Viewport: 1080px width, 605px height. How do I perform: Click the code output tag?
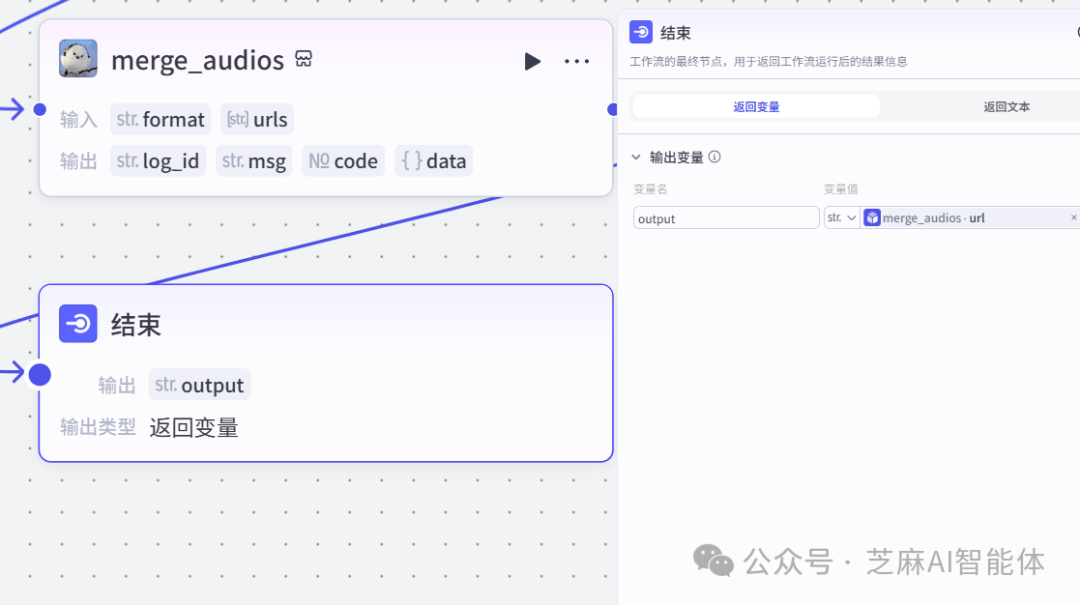343,161
